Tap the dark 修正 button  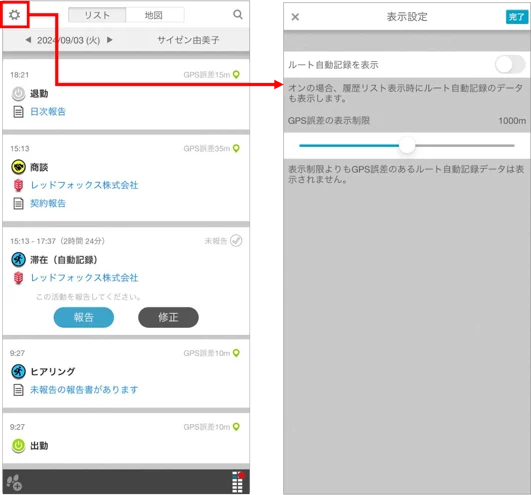tap(168, 317)
